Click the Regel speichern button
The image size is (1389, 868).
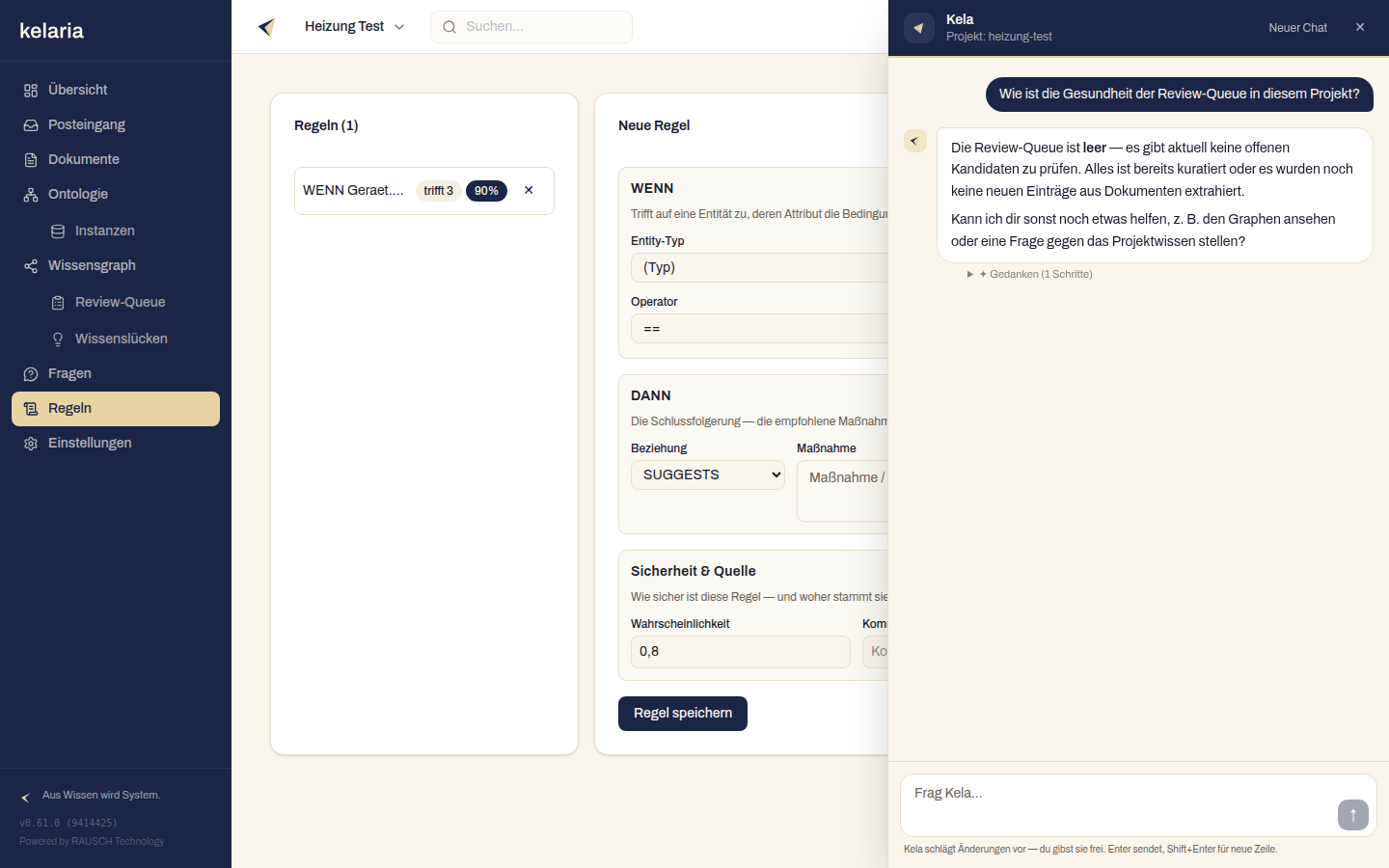683,714
